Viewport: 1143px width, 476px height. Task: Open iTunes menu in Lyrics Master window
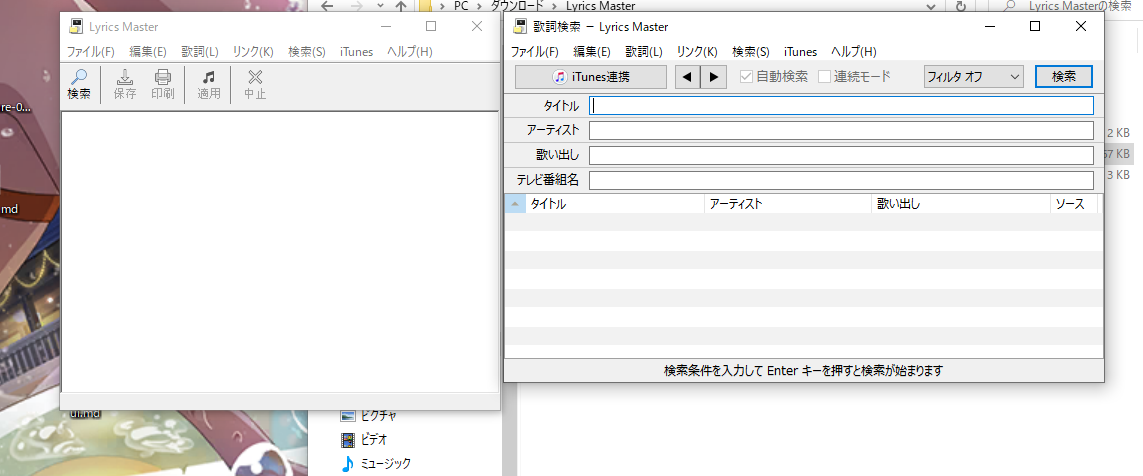coord(356,52)
